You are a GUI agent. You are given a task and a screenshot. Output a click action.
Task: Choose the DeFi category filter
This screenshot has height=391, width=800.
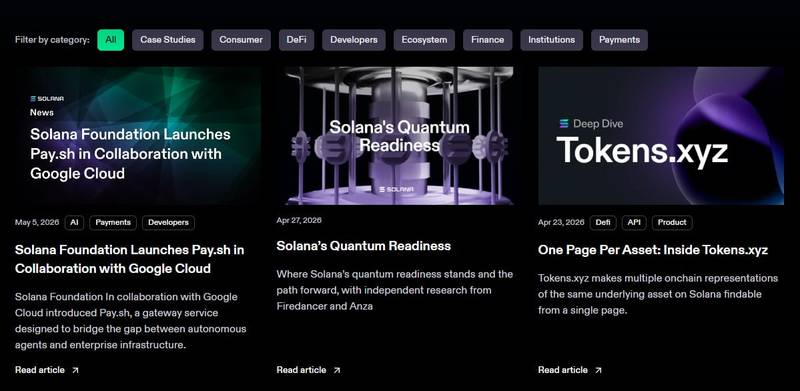(296, 40)
